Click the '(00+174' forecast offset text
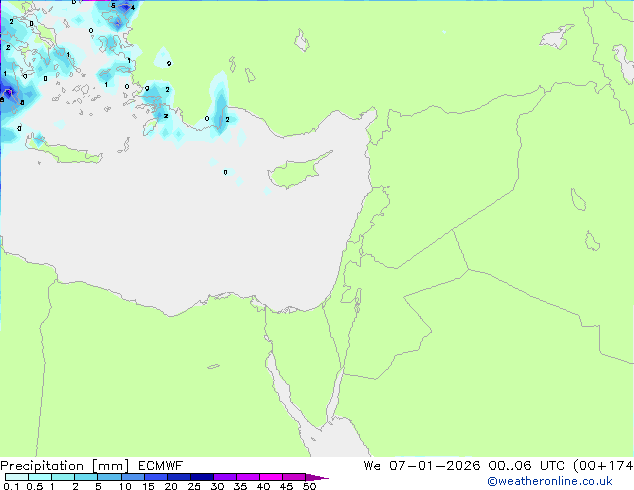634x490 pixels. [x=603, y=466]
